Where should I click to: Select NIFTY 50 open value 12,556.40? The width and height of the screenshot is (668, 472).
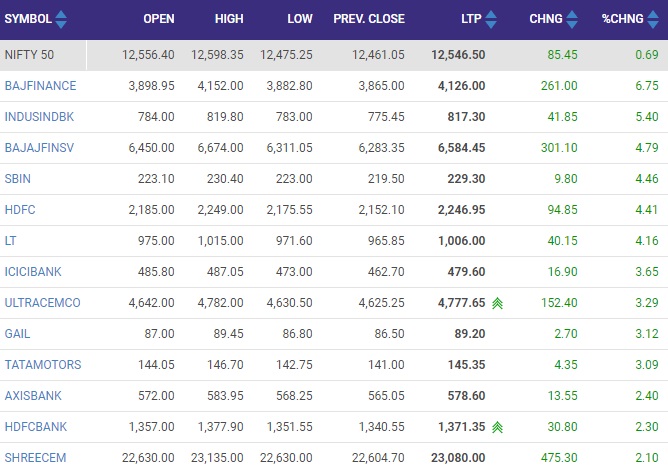148,55
